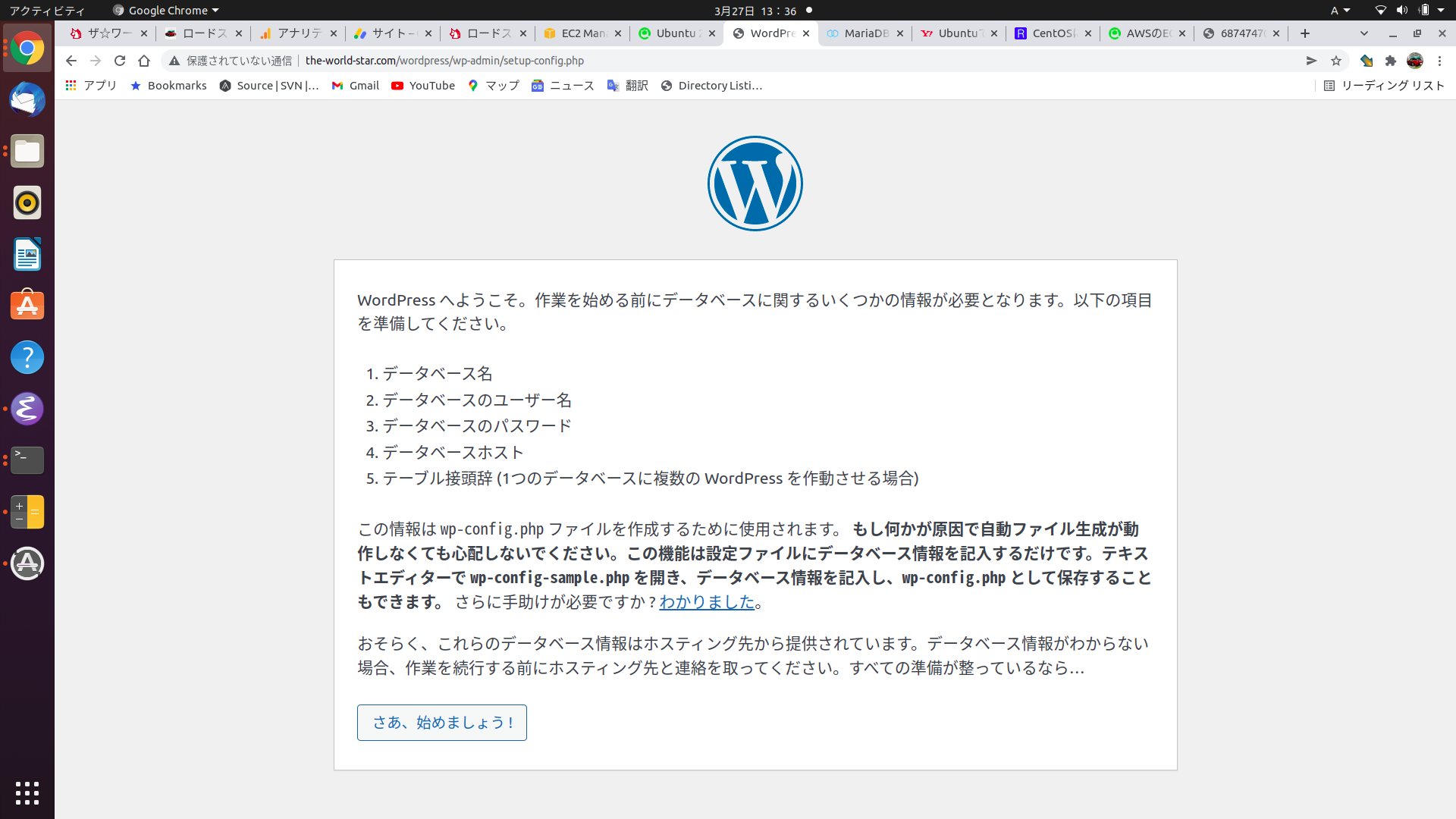The image size is (1456, 819).
Task: Go to the browser home page
Action: click(144, 61)
